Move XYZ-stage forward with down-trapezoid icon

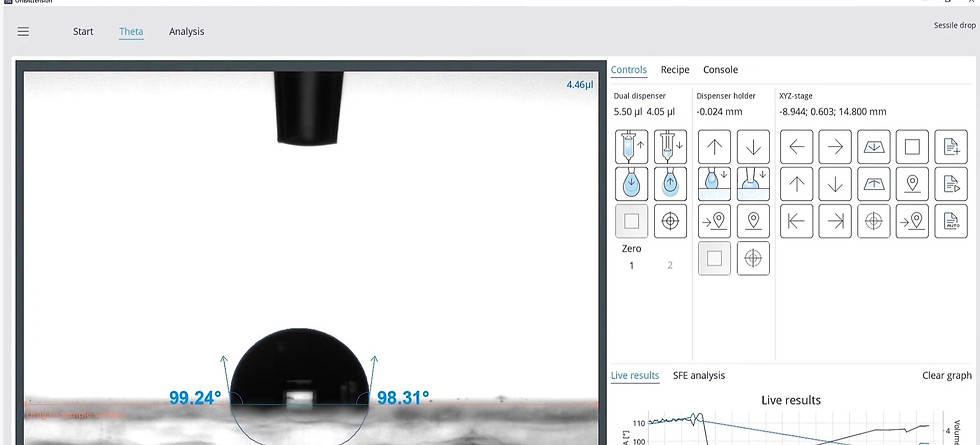coord(874,146)
